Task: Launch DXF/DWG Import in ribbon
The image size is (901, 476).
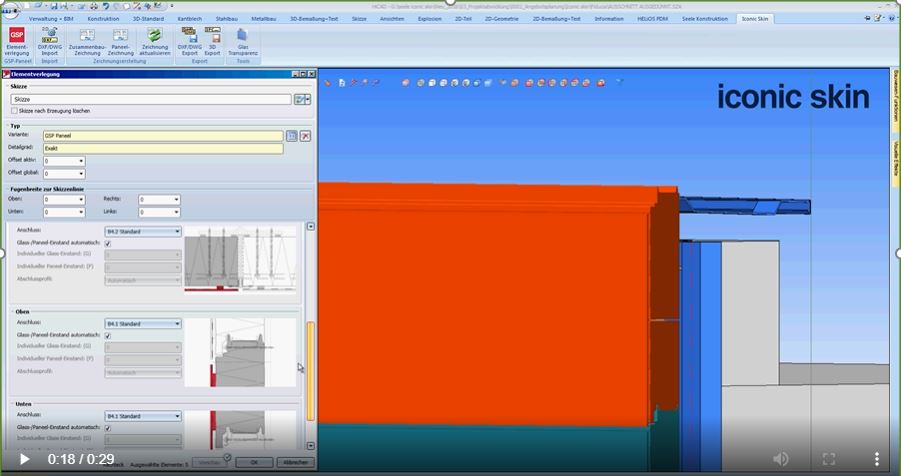Action: click(x=49, y=41)
